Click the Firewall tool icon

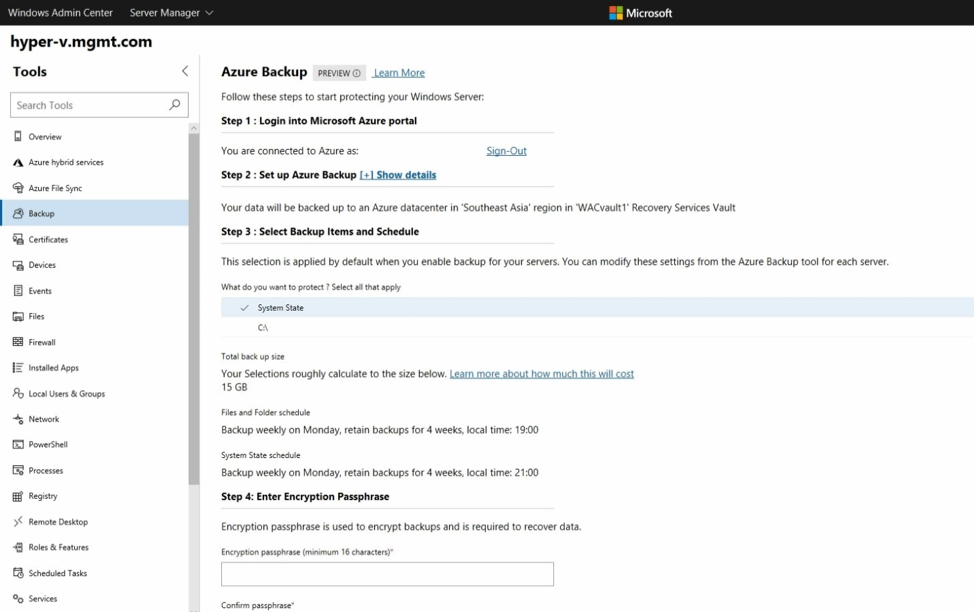[18, 342]
